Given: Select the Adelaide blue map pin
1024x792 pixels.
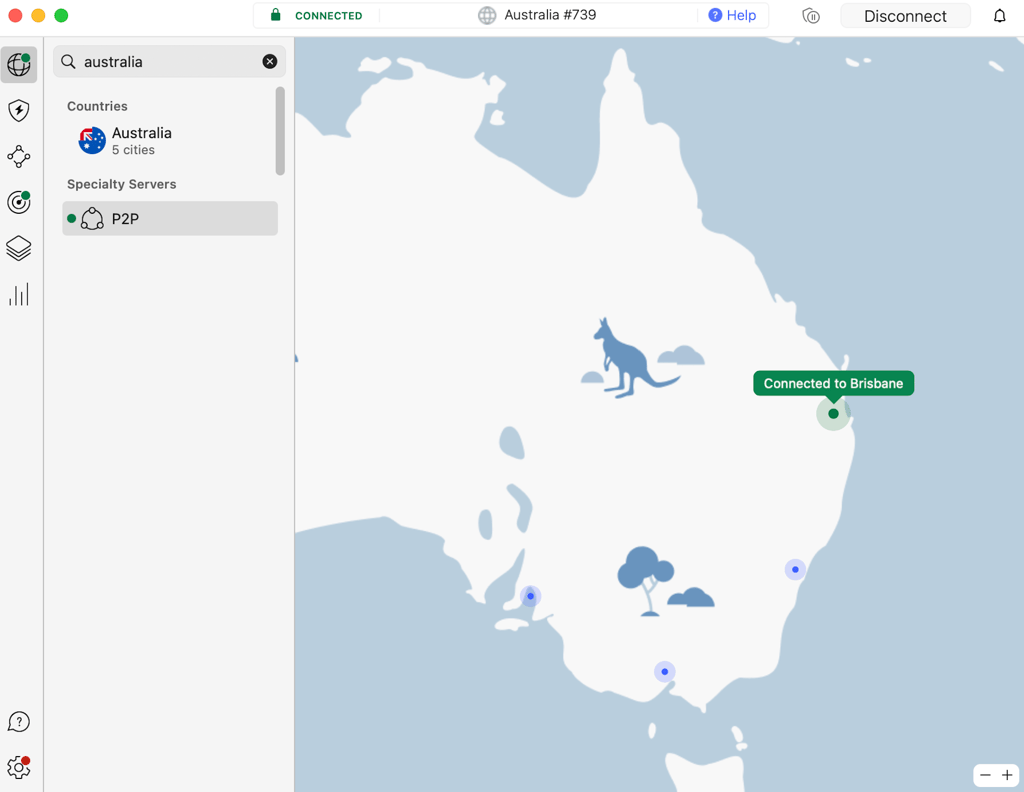Looking at the screenshot, I should click(x=530, y=596).
